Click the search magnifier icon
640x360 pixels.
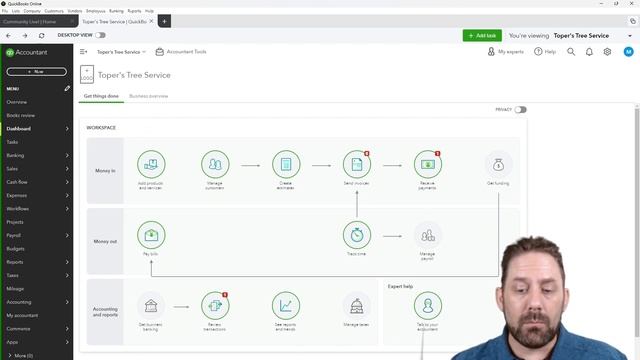coord(571,52)
